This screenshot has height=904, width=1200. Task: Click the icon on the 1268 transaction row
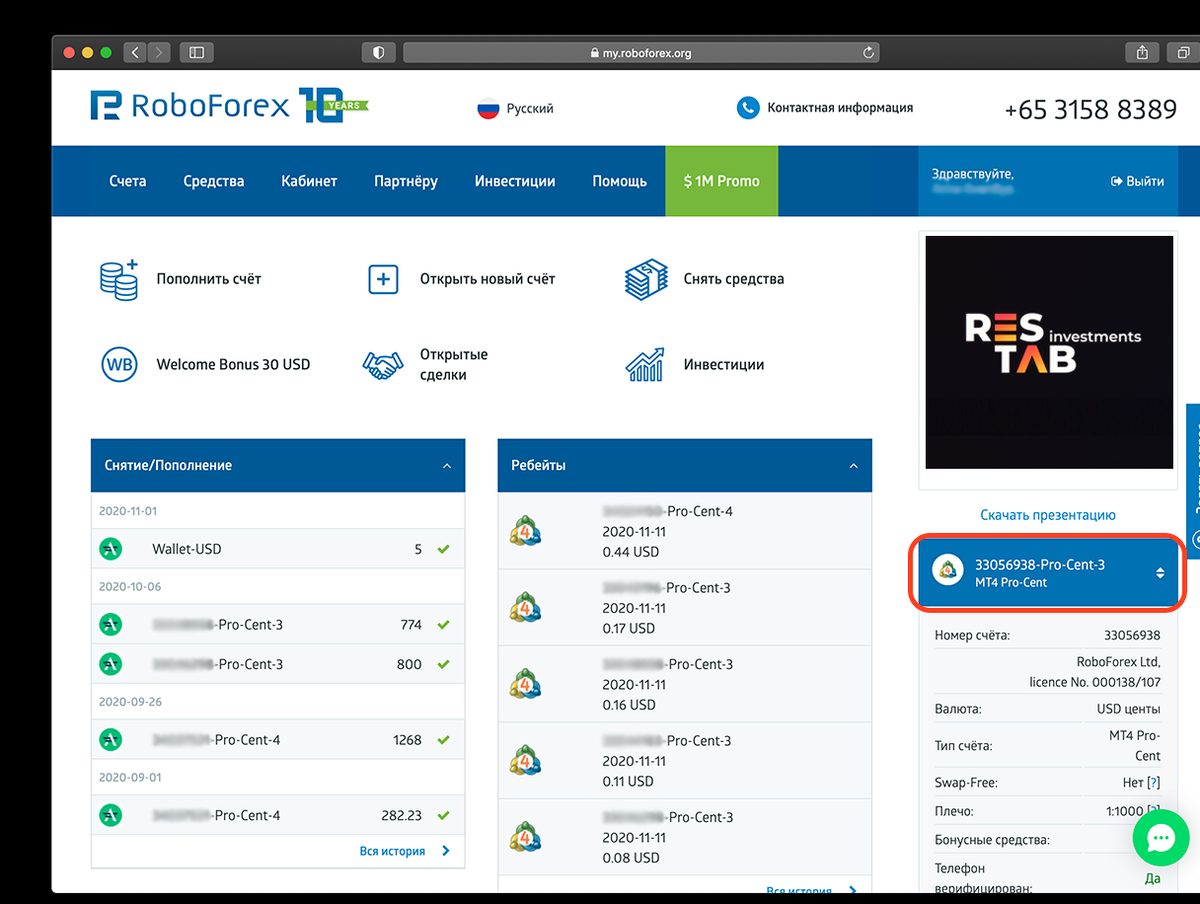pos(110,740)
